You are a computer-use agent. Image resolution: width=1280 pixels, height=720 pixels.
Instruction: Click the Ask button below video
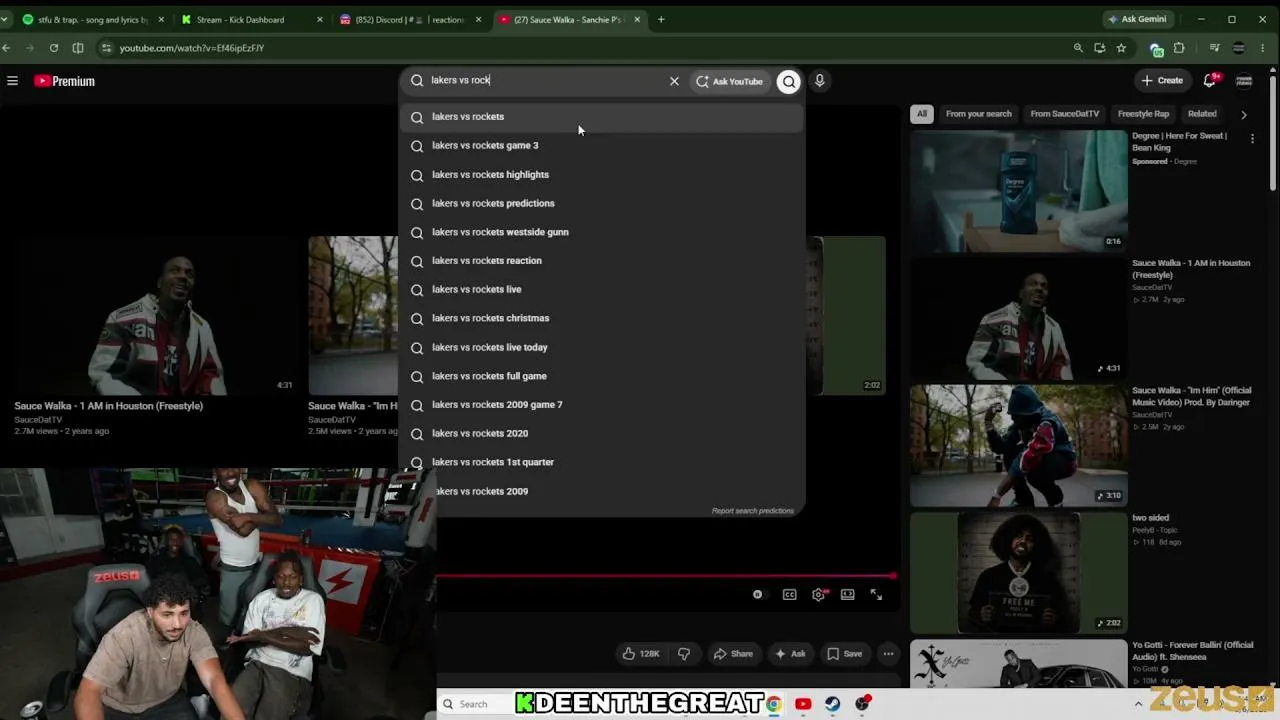[790, 654]
